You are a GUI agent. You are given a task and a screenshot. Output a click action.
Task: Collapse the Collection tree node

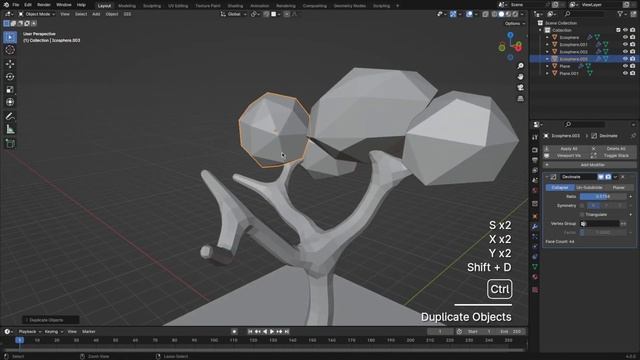(540, 30)
